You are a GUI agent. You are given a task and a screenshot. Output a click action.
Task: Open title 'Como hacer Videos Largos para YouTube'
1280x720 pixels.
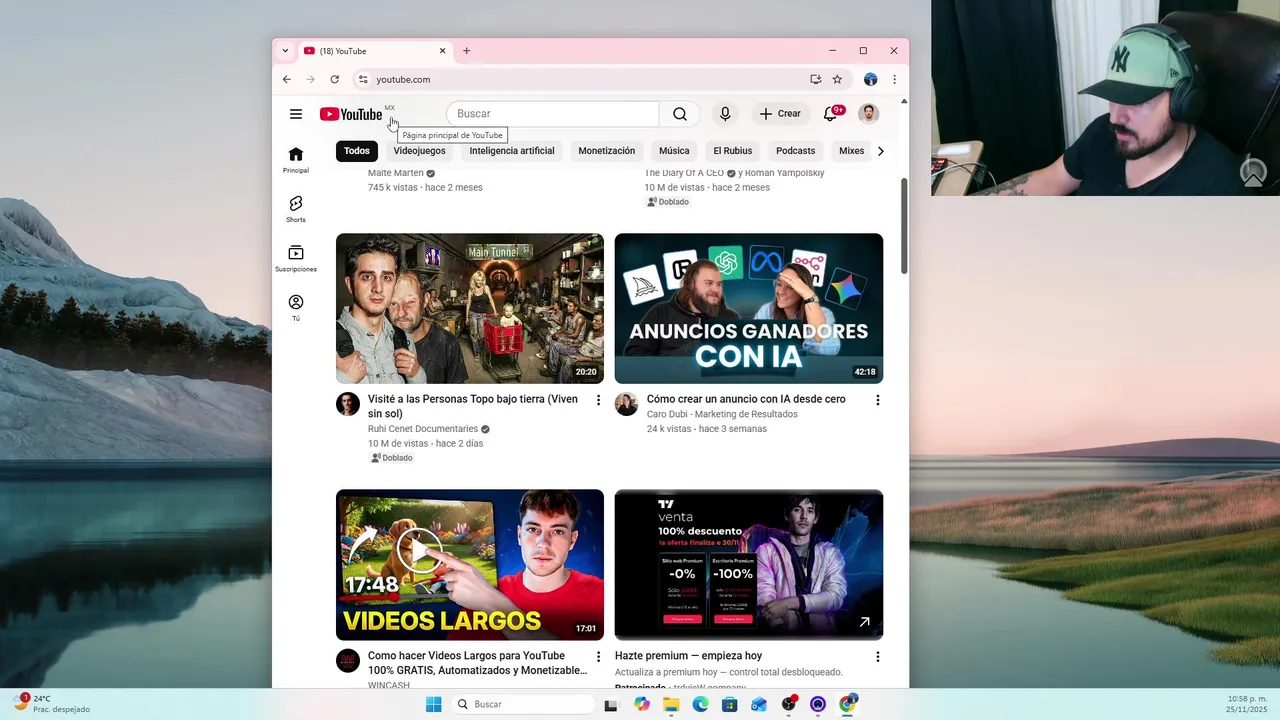(477, 663)
